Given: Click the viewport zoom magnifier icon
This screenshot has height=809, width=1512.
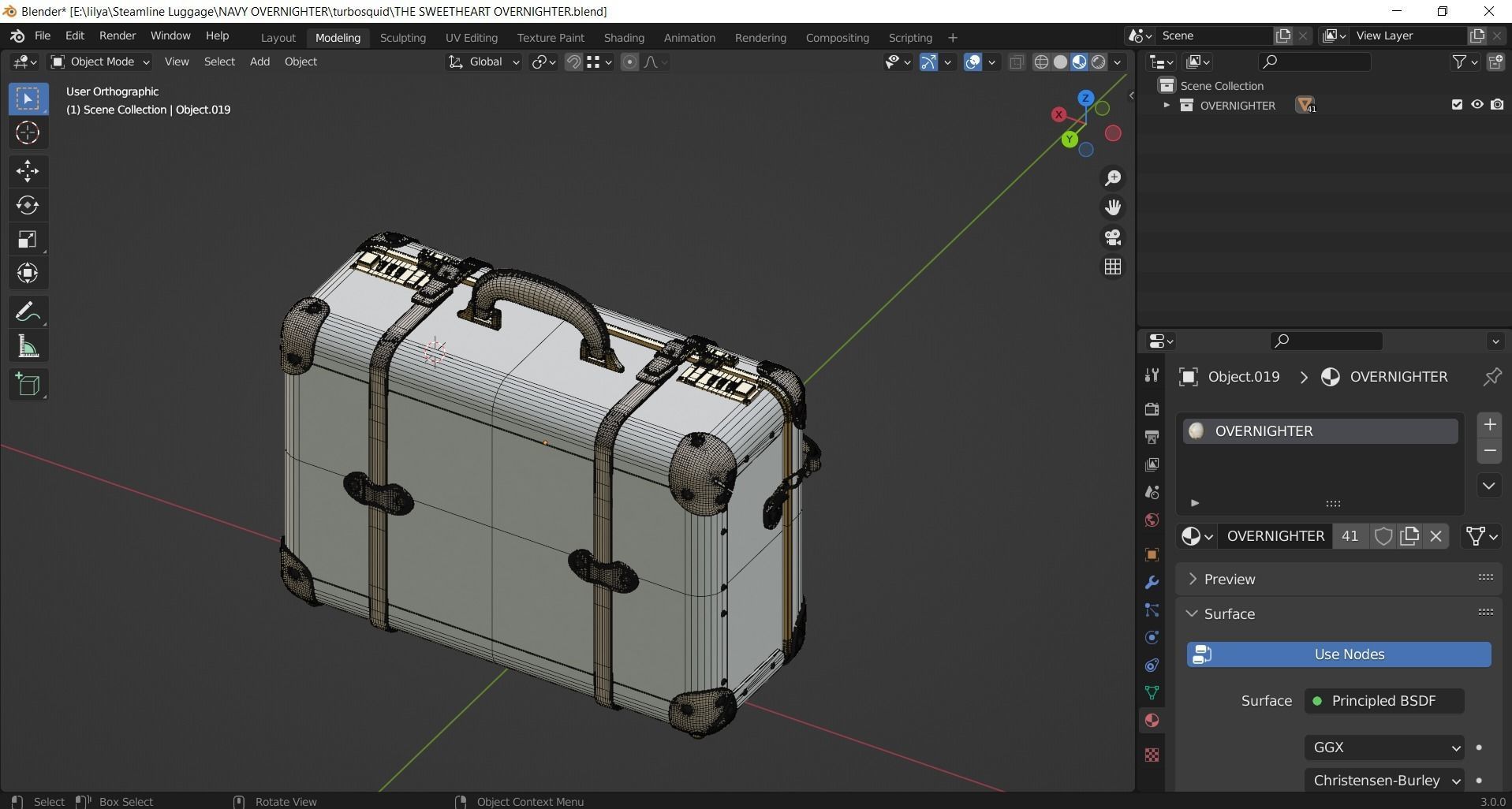Looking at the screenshot, I should coord(1113,178).
